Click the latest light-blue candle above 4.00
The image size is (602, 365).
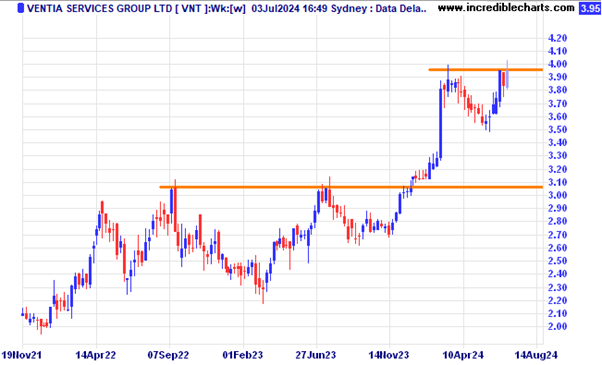click(507, 75)
